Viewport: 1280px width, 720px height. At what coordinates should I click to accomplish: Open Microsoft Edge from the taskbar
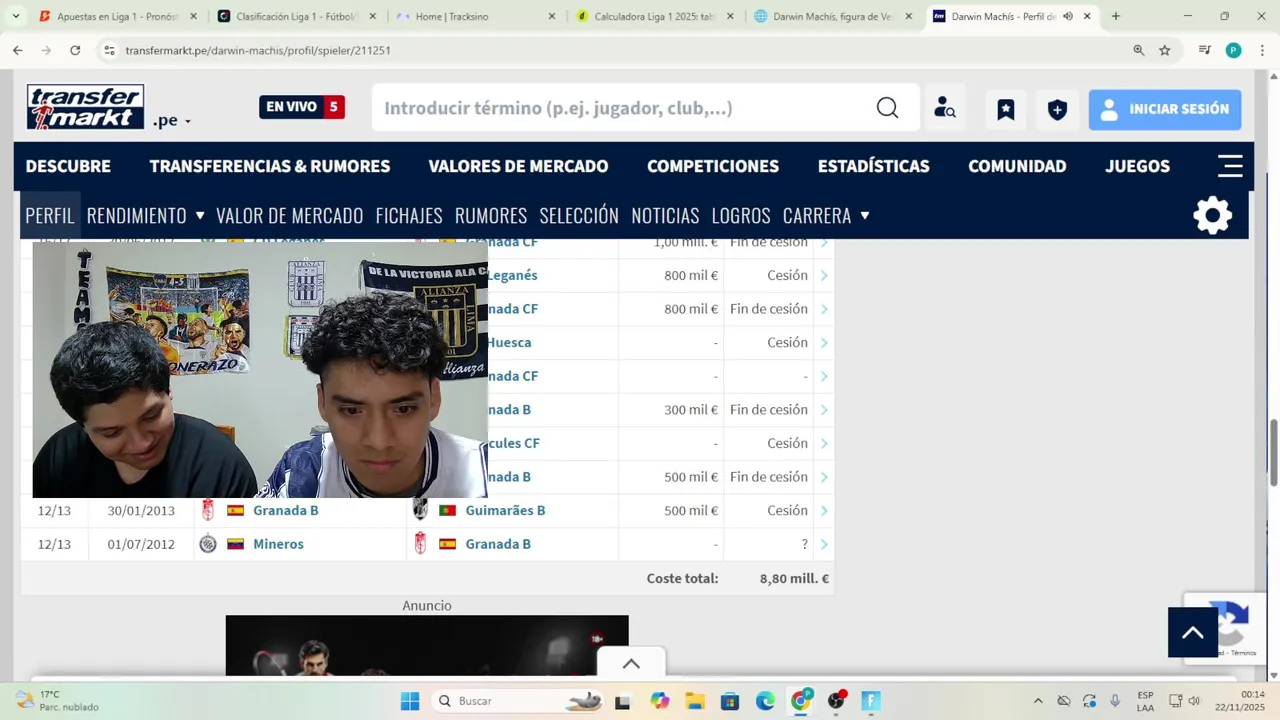(765, 701)
